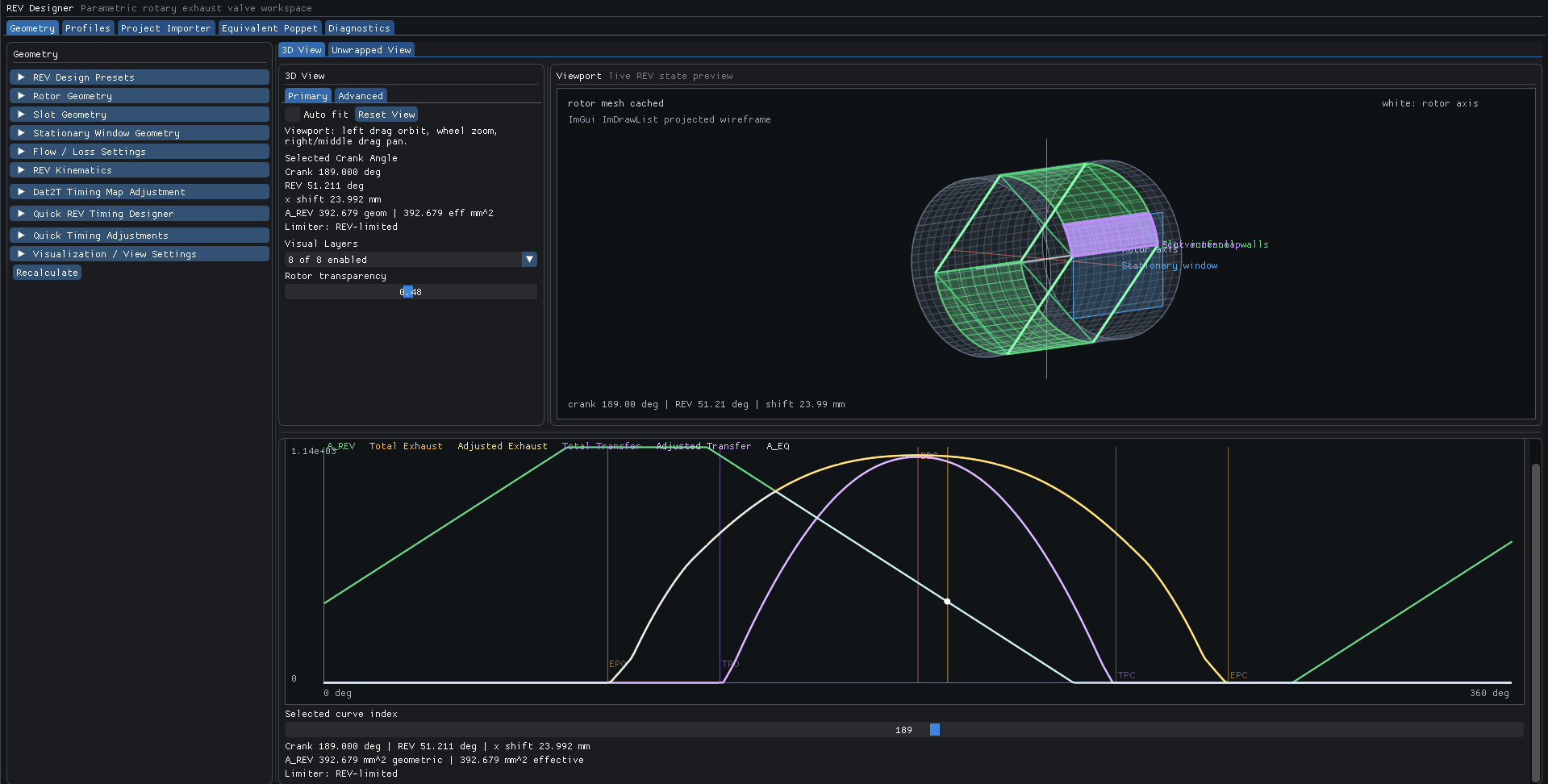Click the 'x shift 23.992 mm' value in 3D View panel
This screenshot has width=1548, height=784.
[x=333, y=199]
